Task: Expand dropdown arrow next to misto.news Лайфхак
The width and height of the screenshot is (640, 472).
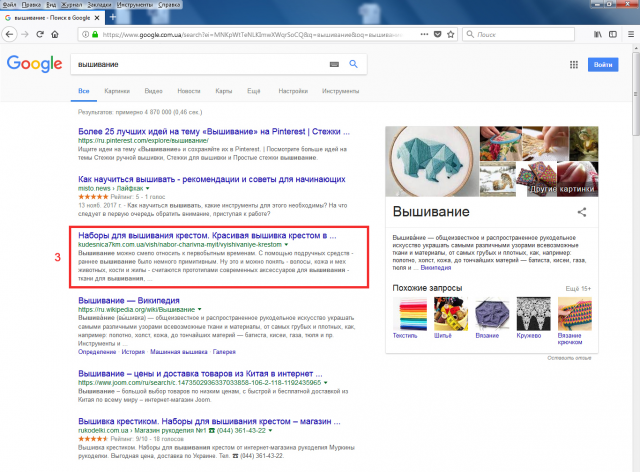Action: (147, 189)
